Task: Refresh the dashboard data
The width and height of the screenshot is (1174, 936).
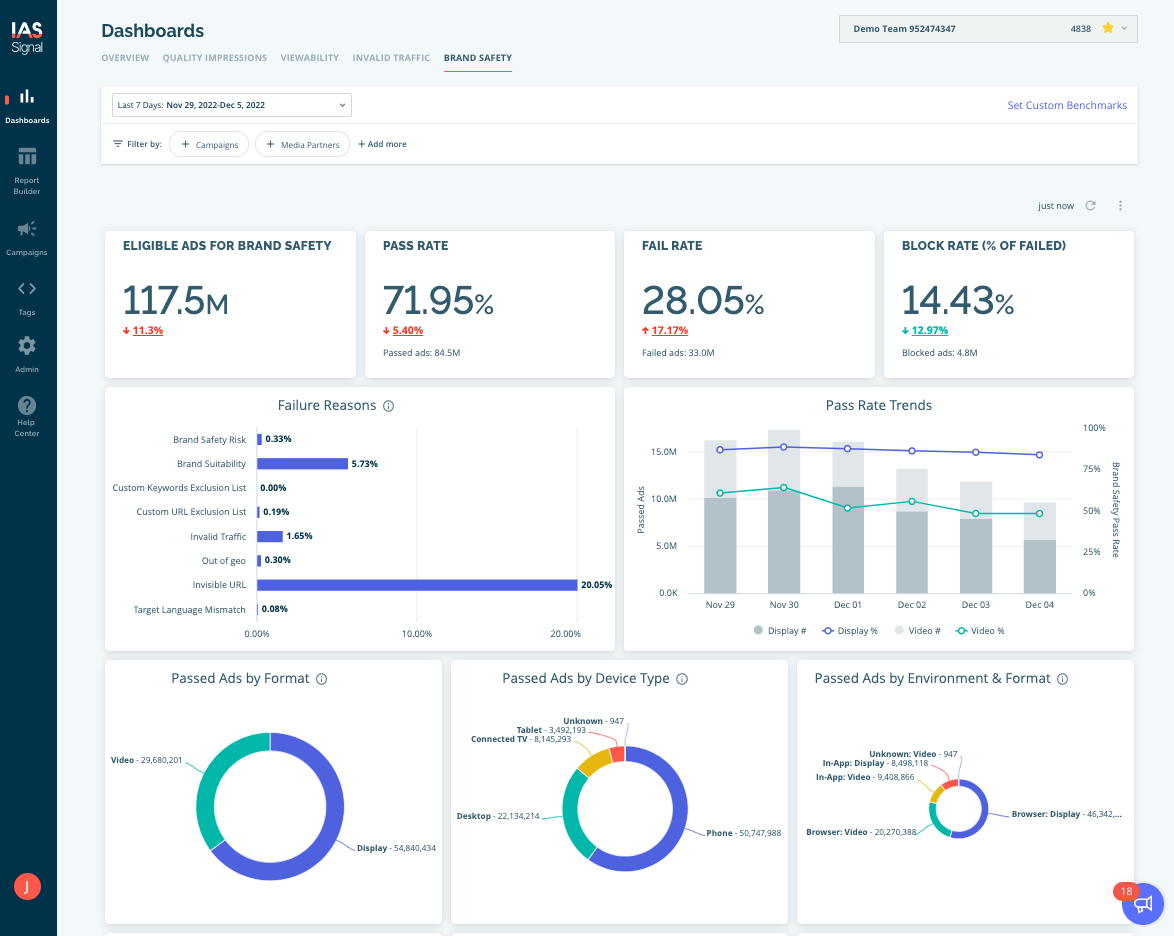Action: pyautogui.click(x=1091, y=206)
